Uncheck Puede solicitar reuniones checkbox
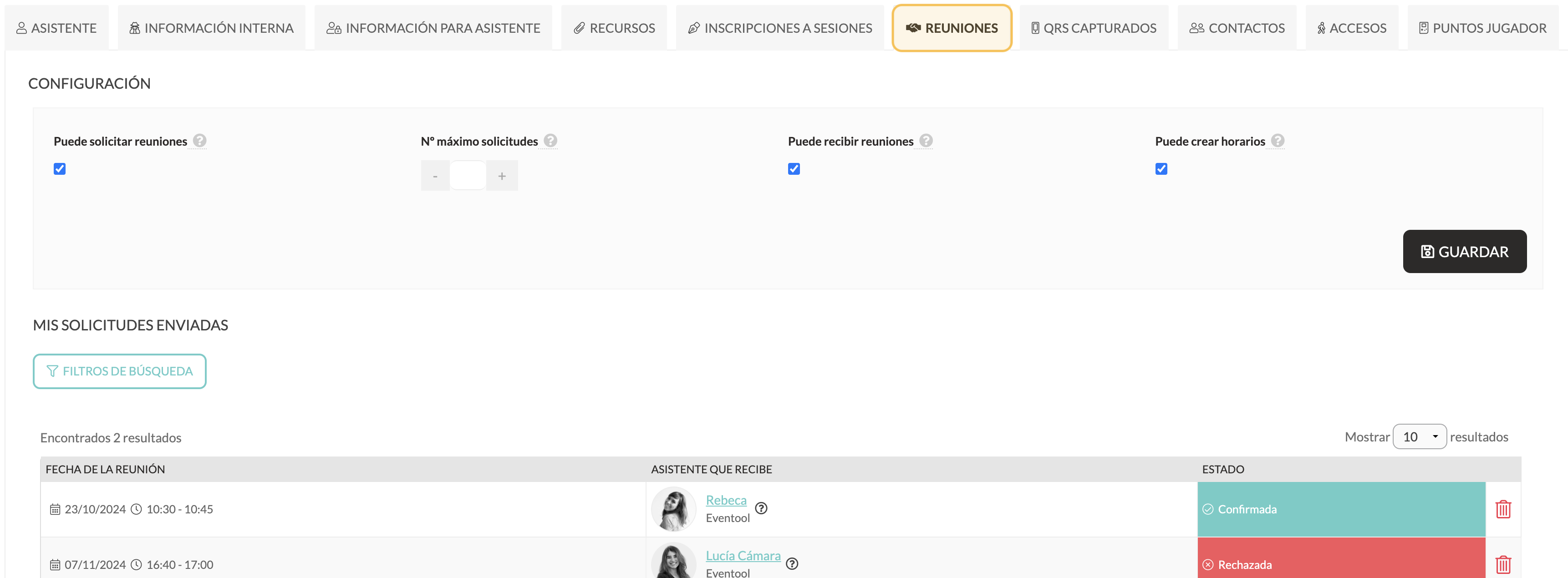 60,168
